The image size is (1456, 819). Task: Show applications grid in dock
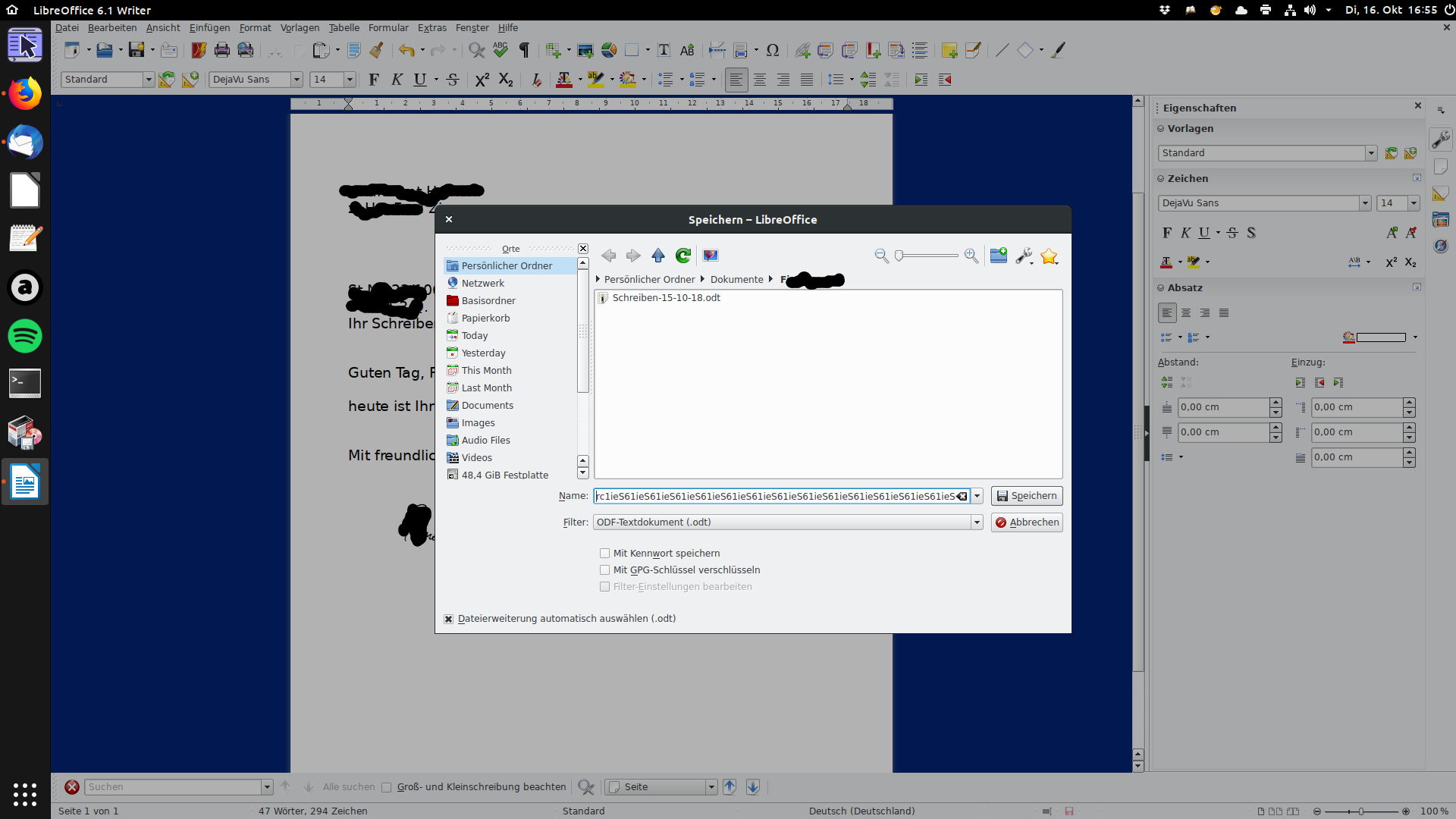tap(25, 794)
